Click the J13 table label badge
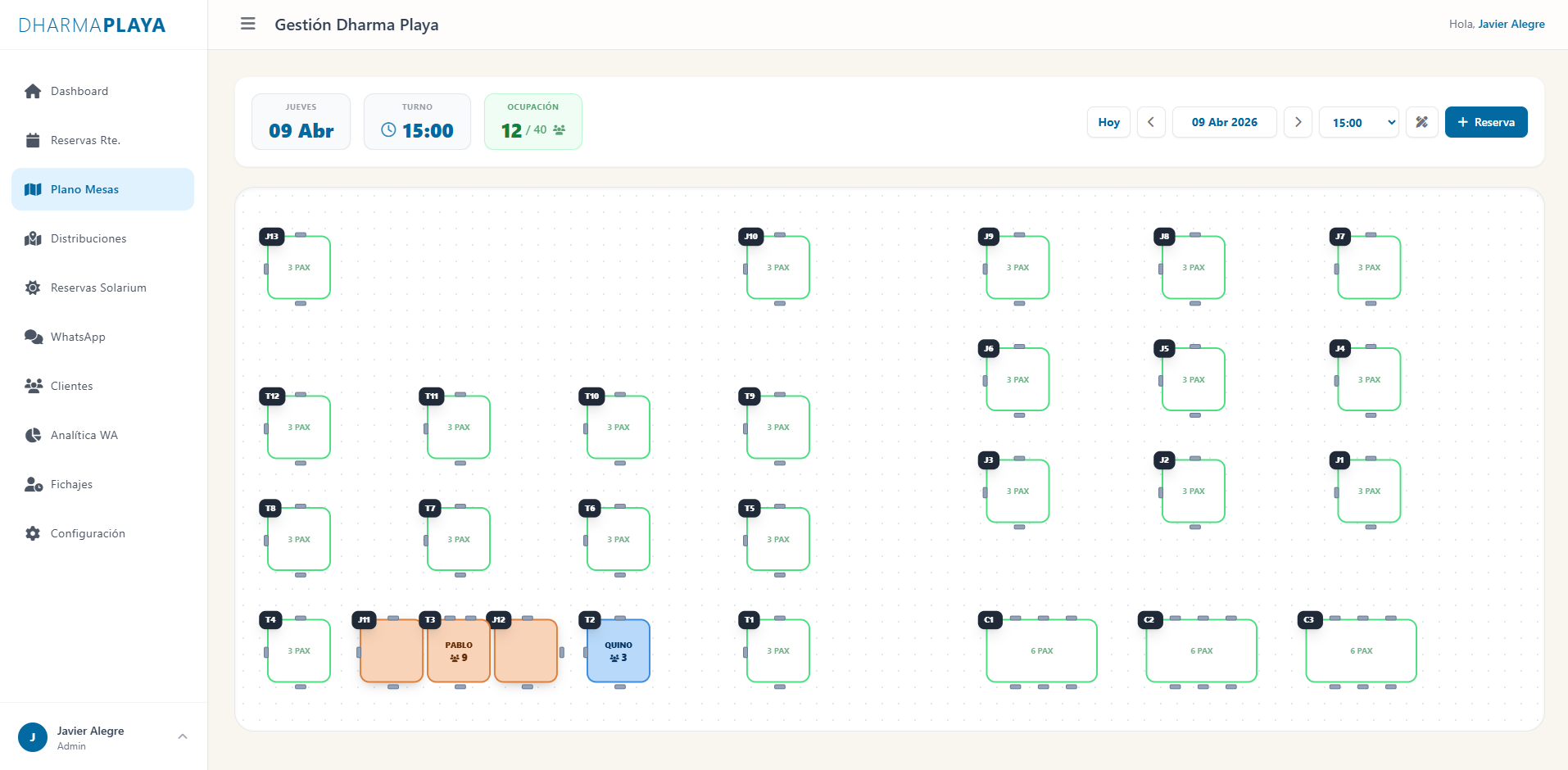This screenshot has height=770, width=1568. [x=272, y=236]
